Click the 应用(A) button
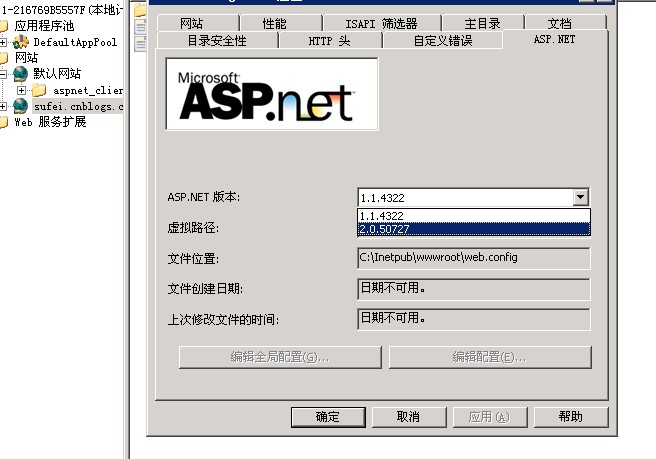The width and height of the screenshot is (656, 459). point(489,417)
